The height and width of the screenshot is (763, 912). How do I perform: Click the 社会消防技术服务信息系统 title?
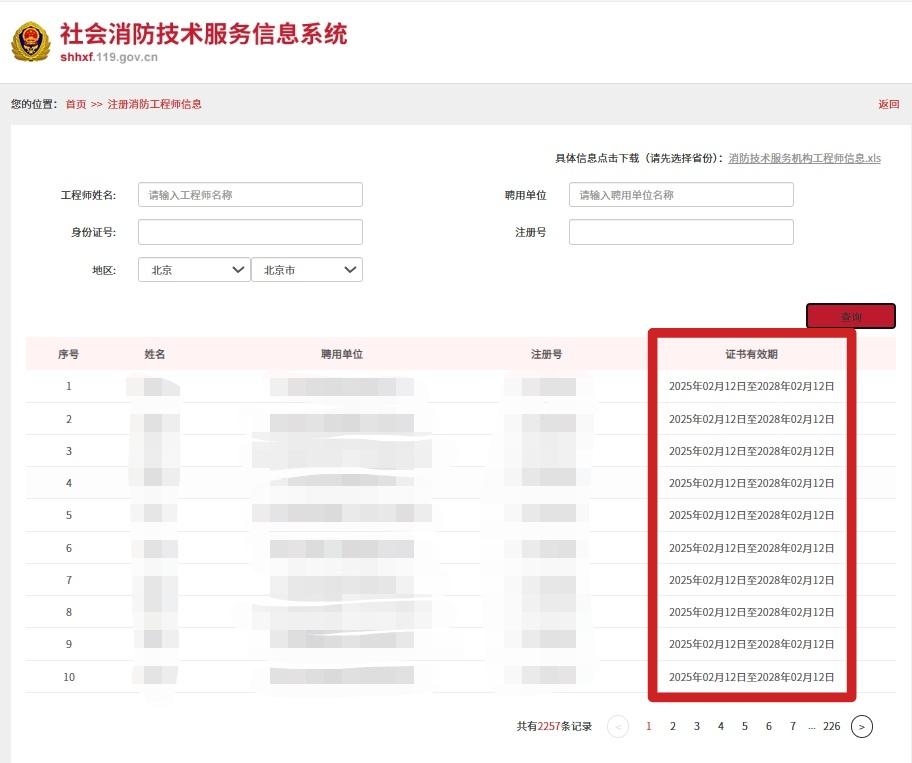coord(204,34)
